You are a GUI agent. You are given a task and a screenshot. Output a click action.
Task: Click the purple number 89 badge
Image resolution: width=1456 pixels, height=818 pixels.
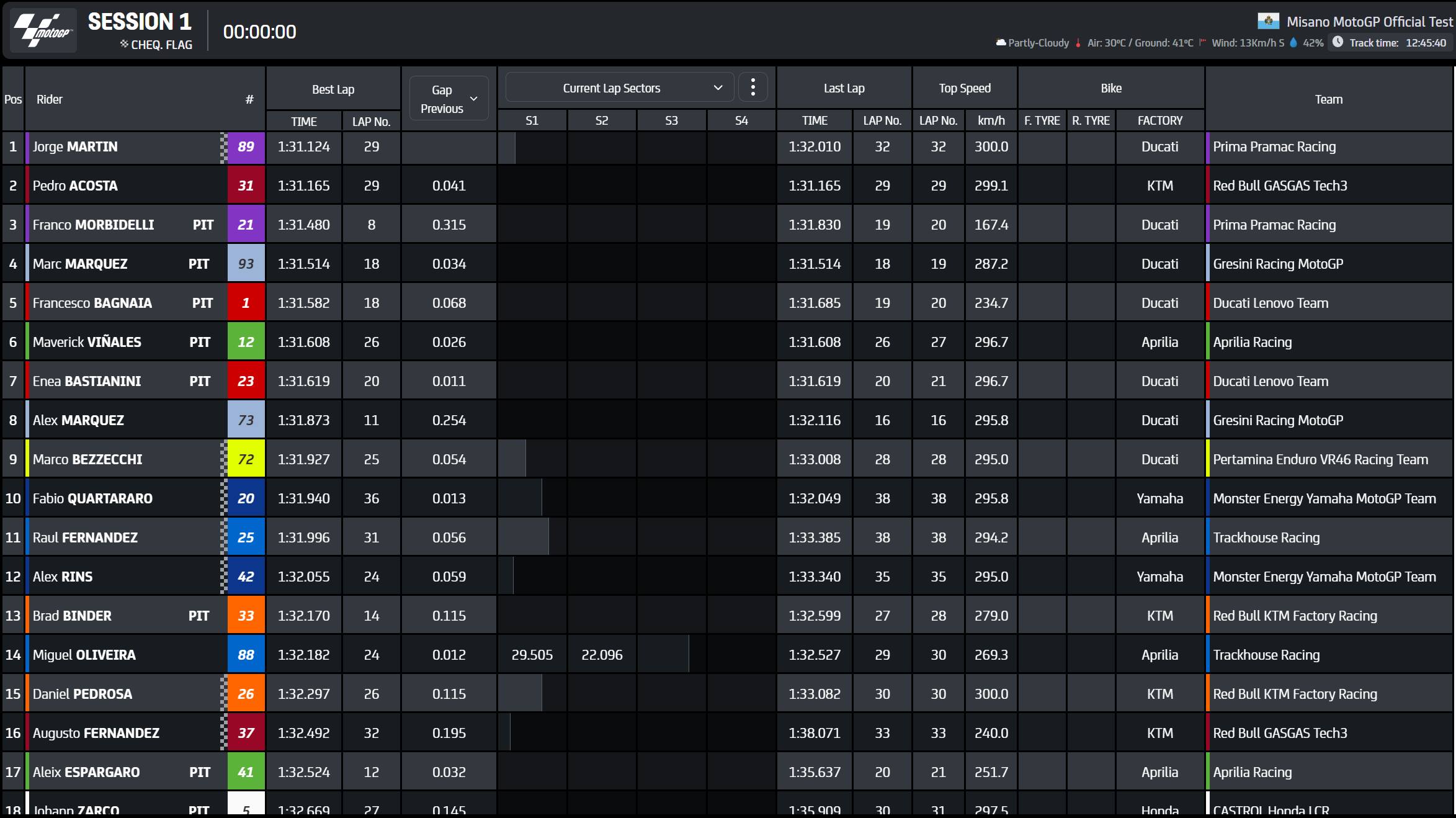(x=246, y=147)
